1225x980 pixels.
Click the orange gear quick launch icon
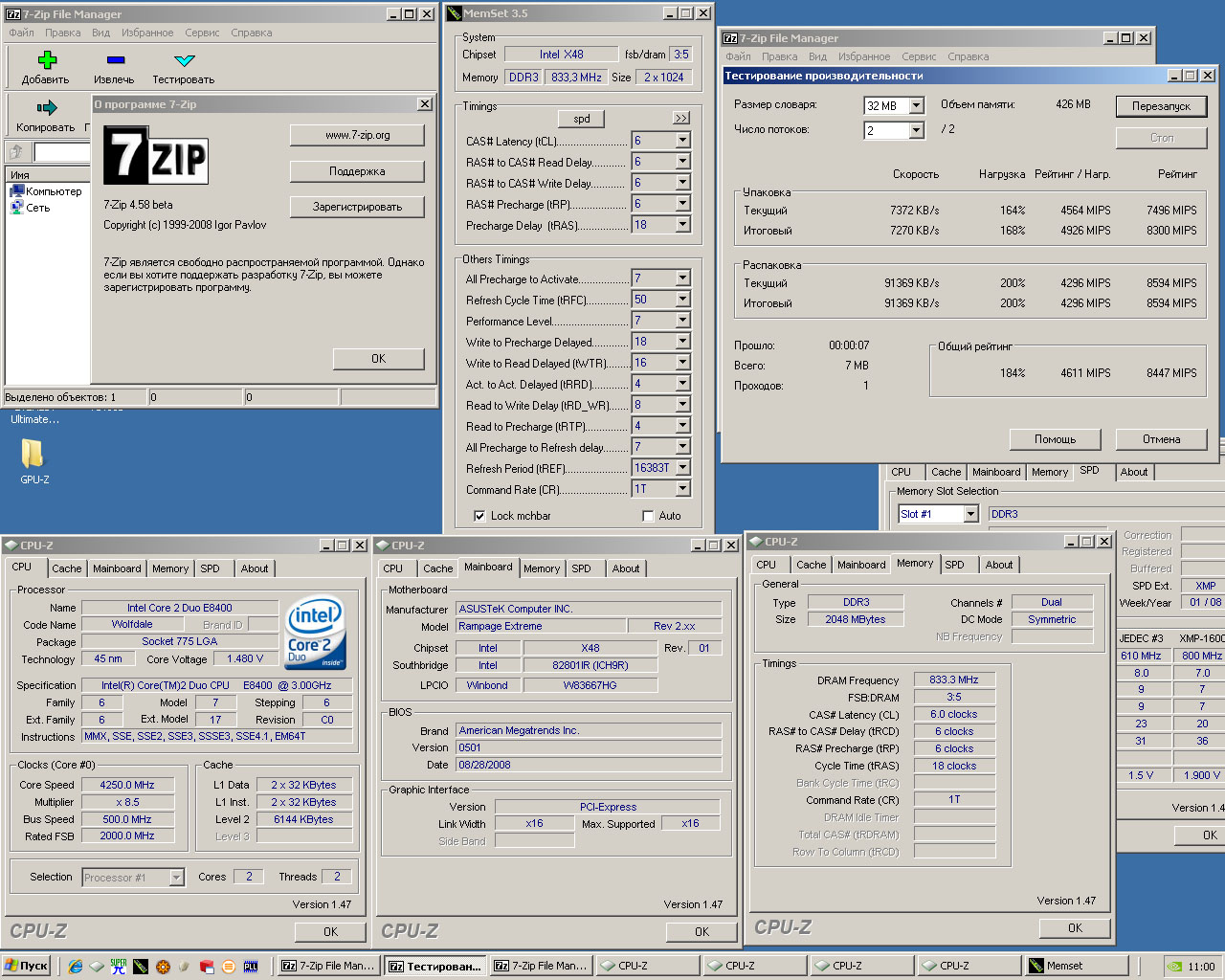pos(163,967)
